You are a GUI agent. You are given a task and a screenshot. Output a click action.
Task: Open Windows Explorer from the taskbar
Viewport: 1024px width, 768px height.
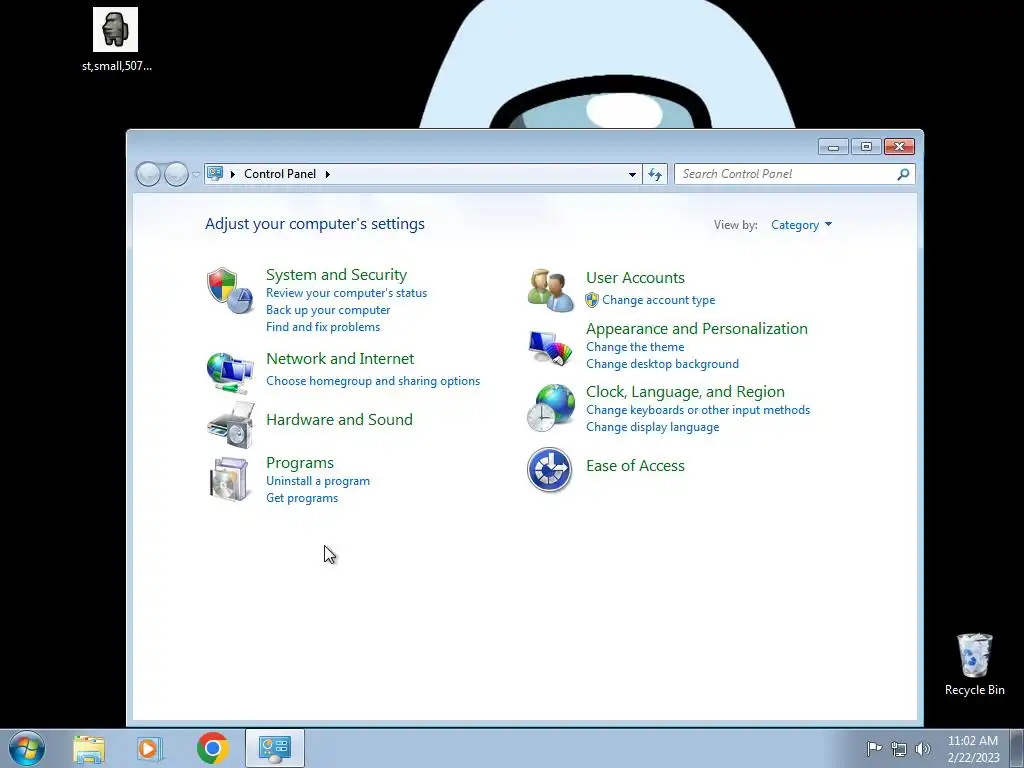pos(89,748)
